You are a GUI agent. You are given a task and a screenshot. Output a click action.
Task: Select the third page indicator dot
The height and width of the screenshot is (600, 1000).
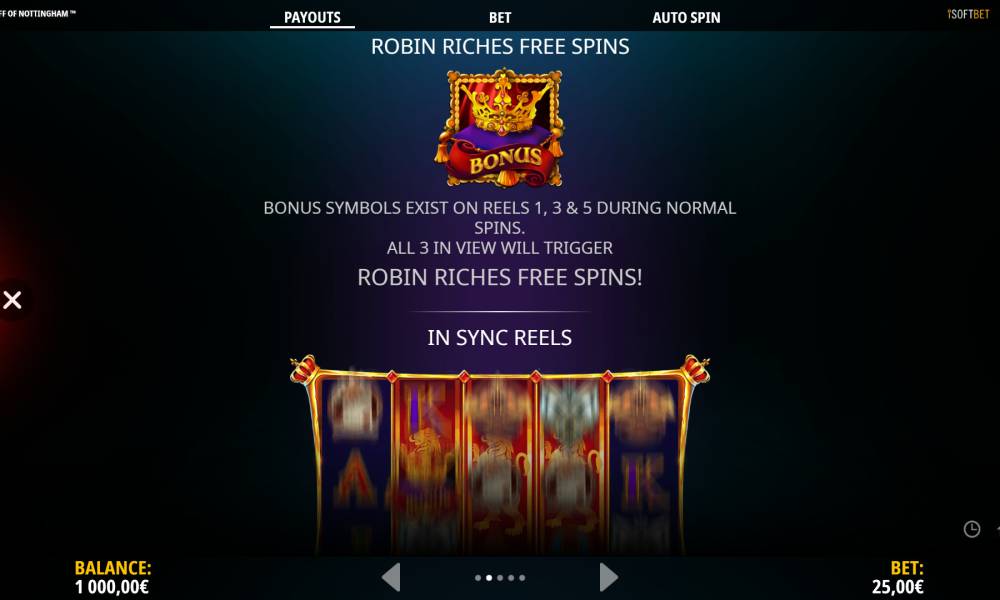[500, 578]
